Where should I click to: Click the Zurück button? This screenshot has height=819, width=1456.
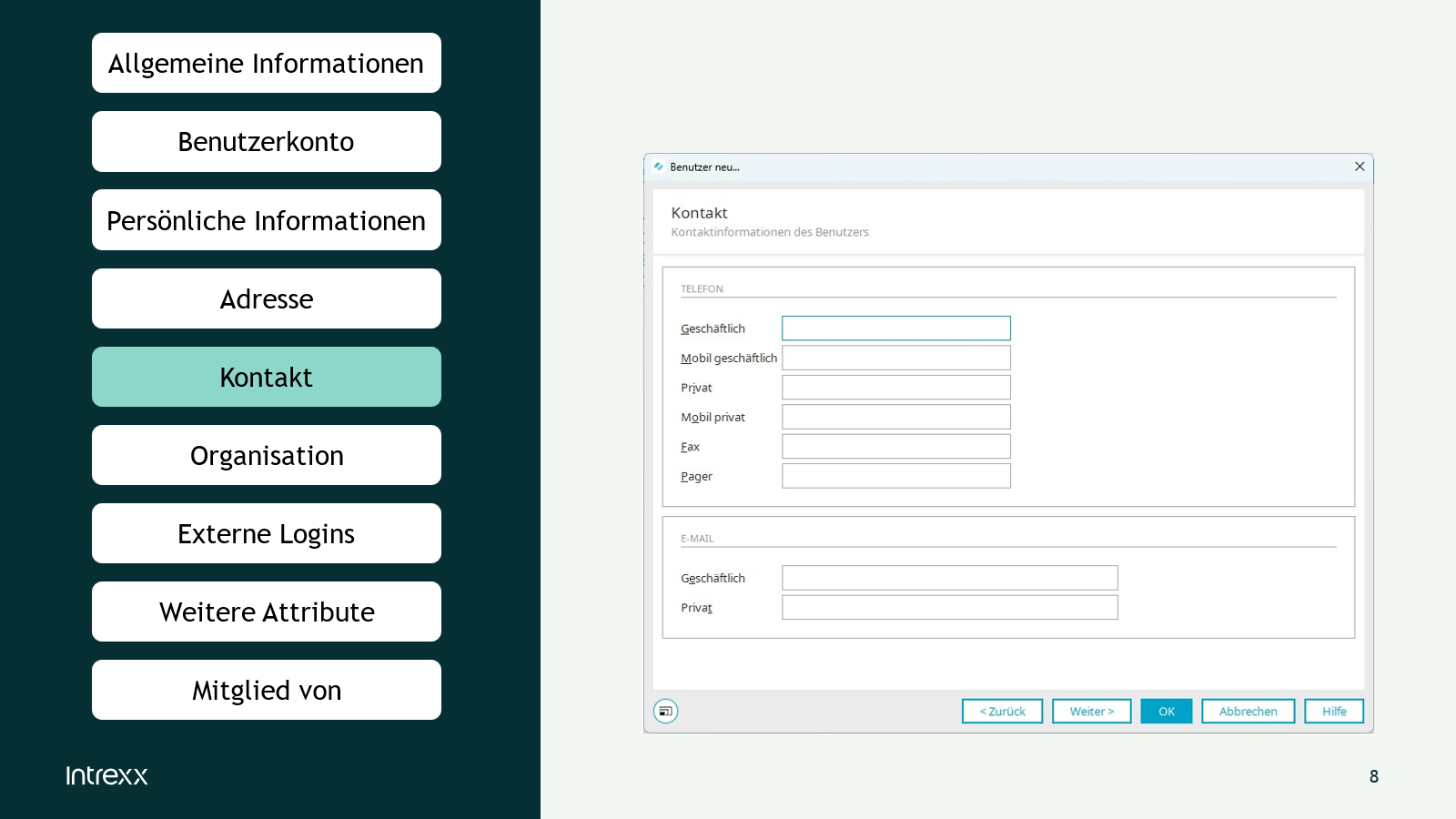pos(1002,711)
